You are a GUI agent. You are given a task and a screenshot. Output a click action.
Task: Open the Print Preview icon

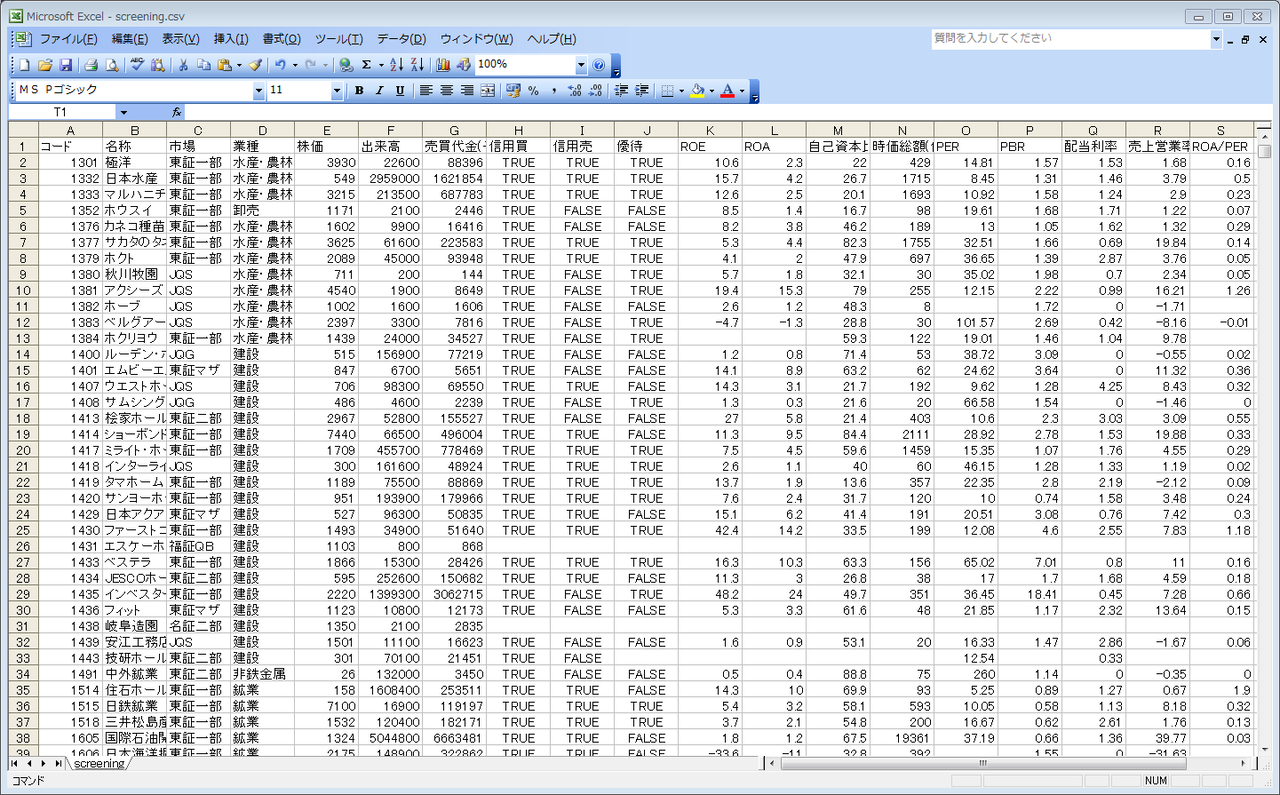point(112,65)
